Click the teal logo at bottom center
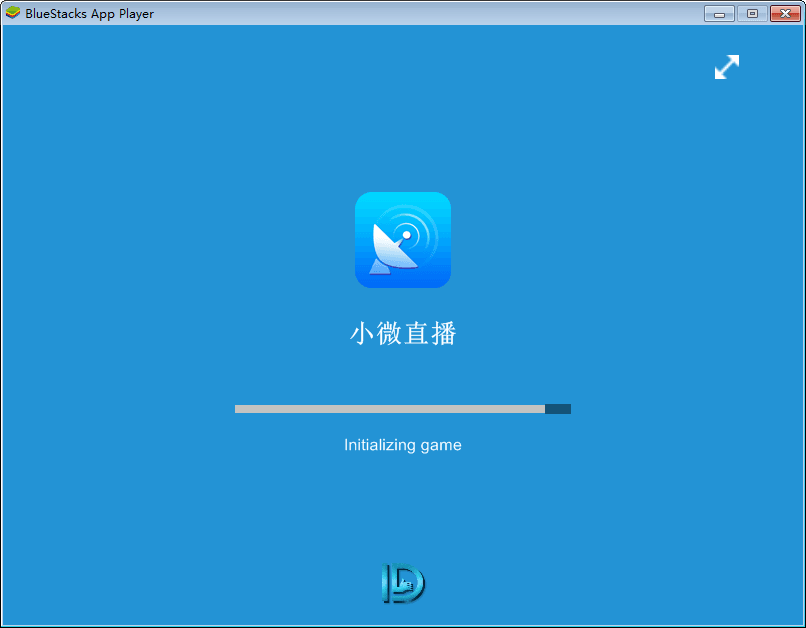Image resolution: width=806 pixels, height=628 pixels. click(x=402, y=584)
